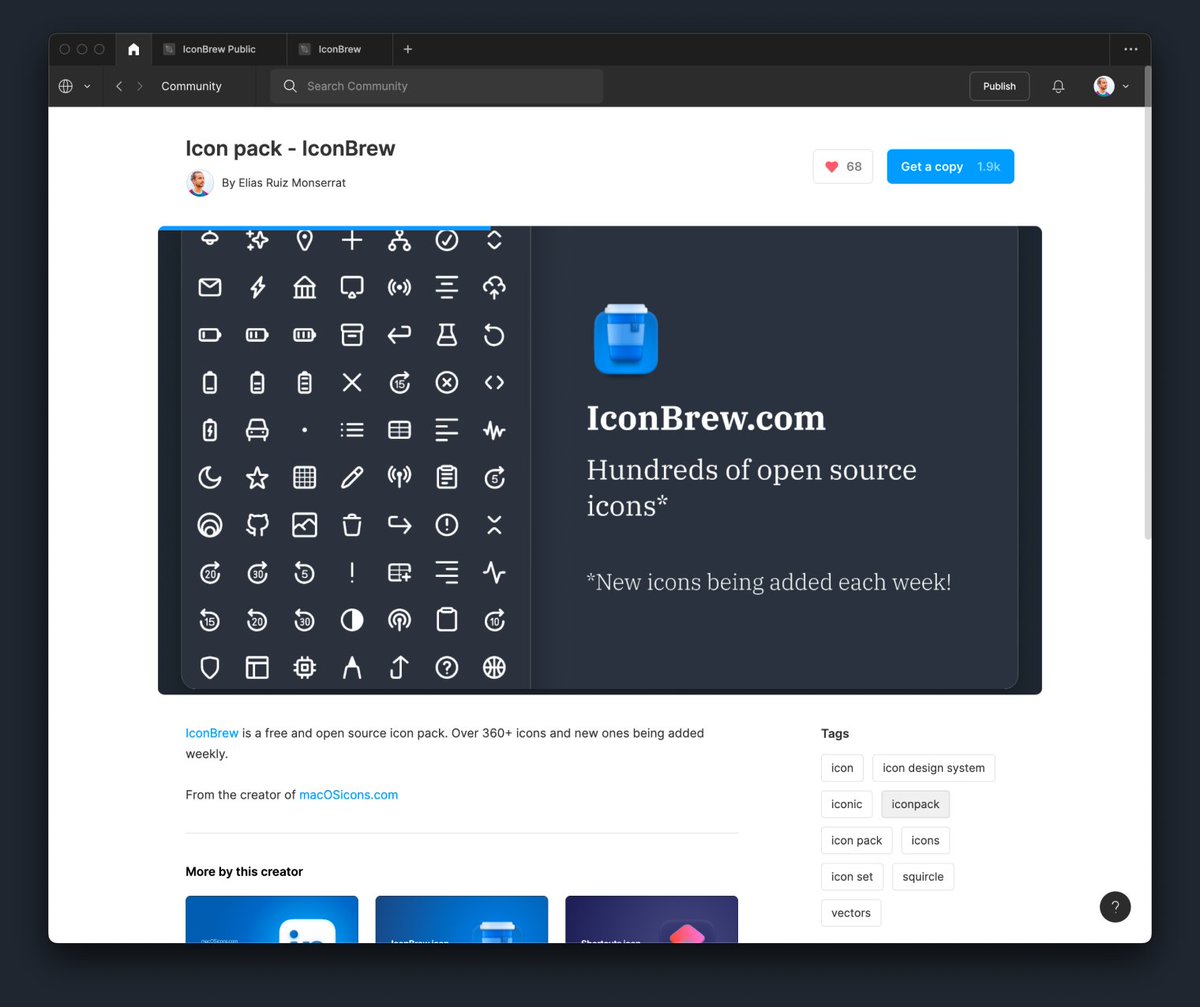
Task: Click the pencil icon in preview
Action: click(x=352, y=478)
